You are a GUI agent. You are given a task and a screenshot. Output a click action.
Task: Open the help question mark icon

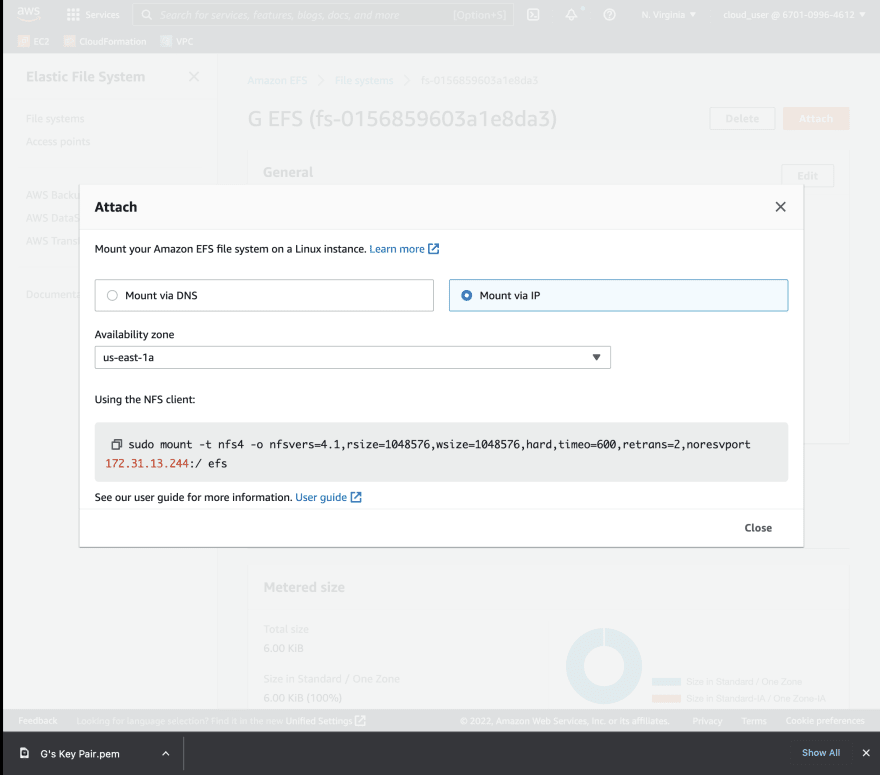[x=609, y=15]
